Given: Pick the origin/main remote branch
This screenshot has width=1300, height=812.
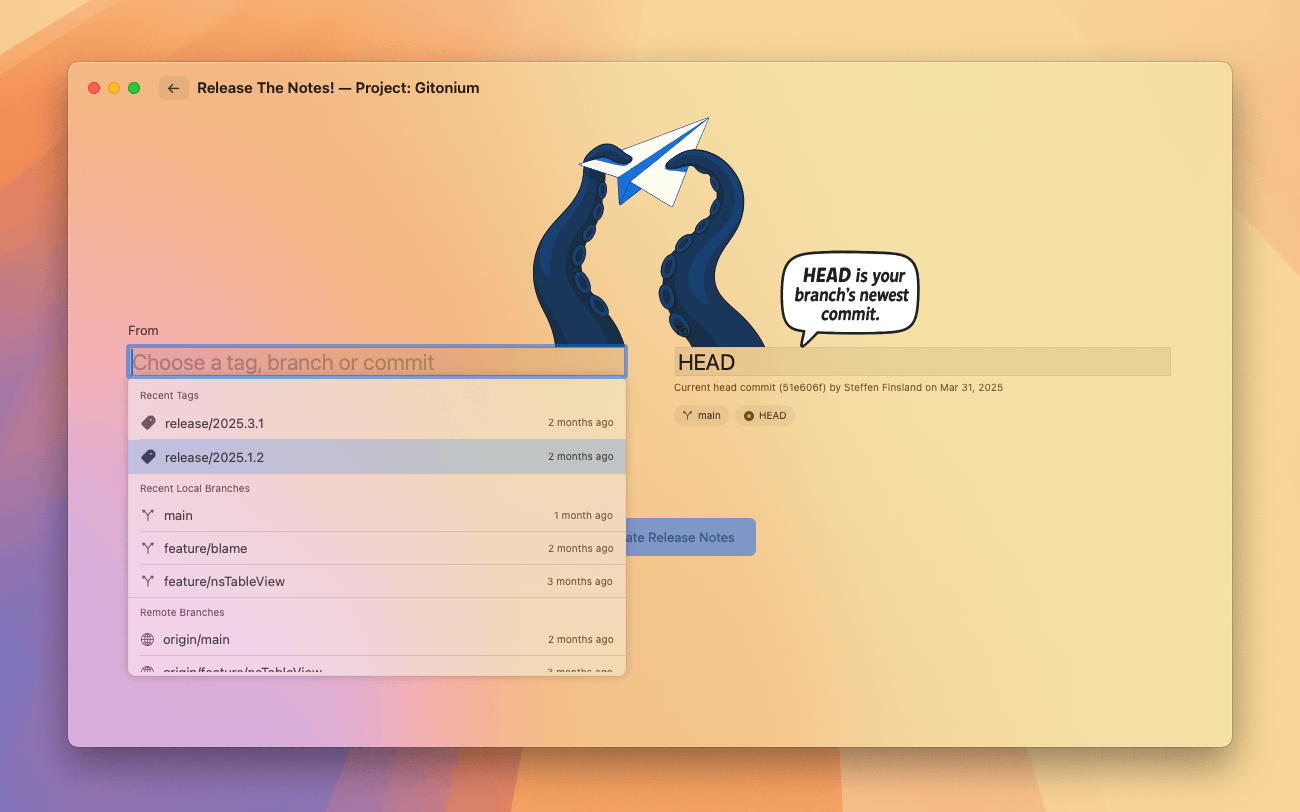Looking at the screenshot, I should tap(377, 639).
